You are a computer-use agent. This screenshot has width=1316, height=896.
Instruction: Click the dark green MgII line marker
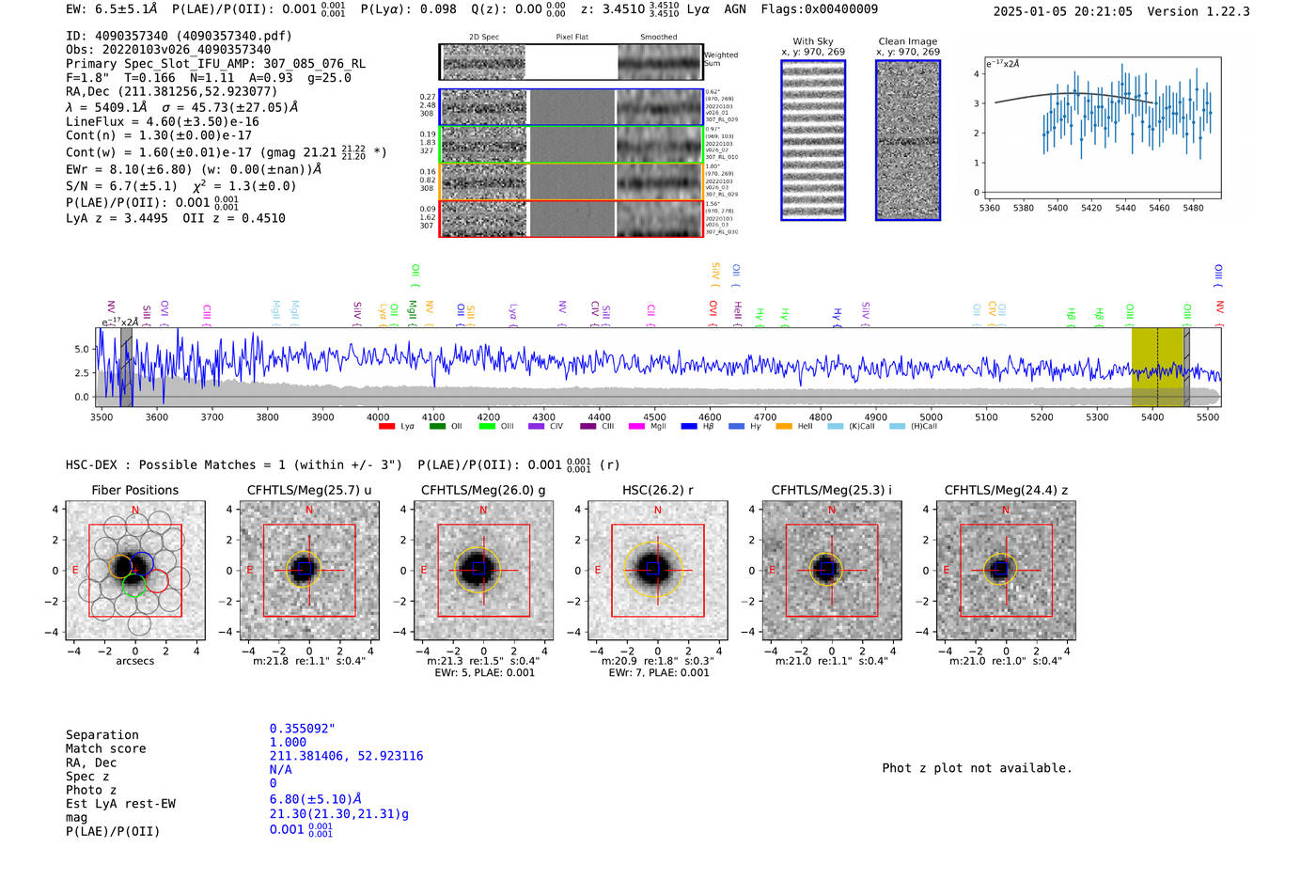click(412, 311)
